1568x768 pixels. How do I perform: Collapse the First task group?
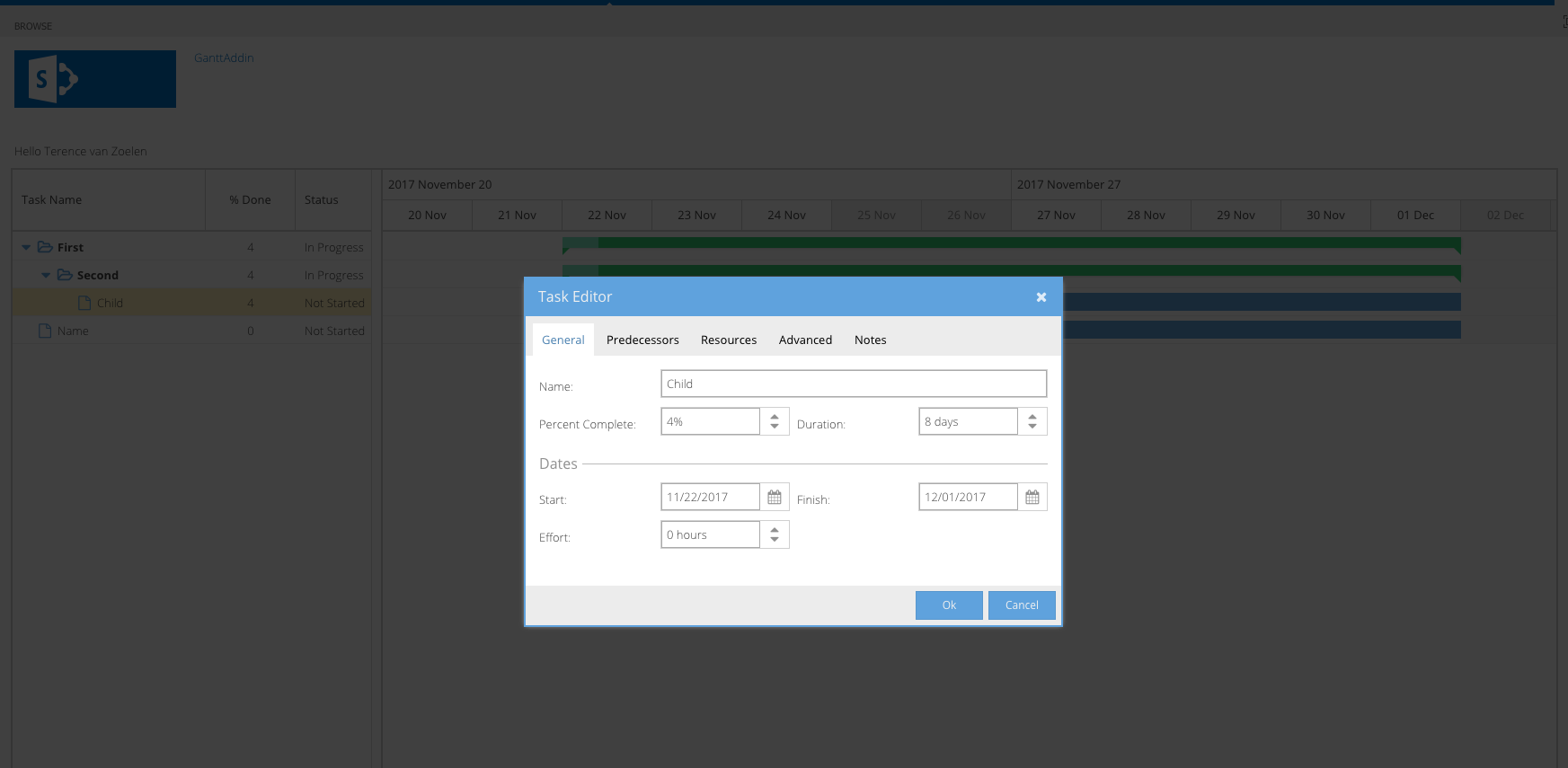(x=26, y=247)
